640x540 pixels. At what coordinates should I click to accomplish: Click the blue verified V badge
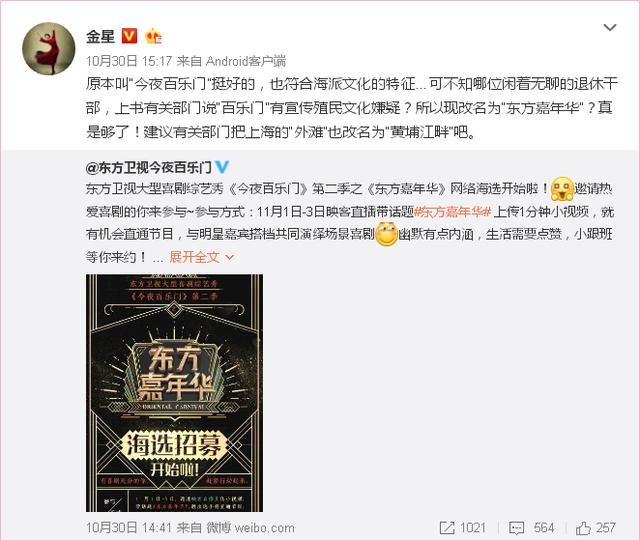click(x=222, y=167)
